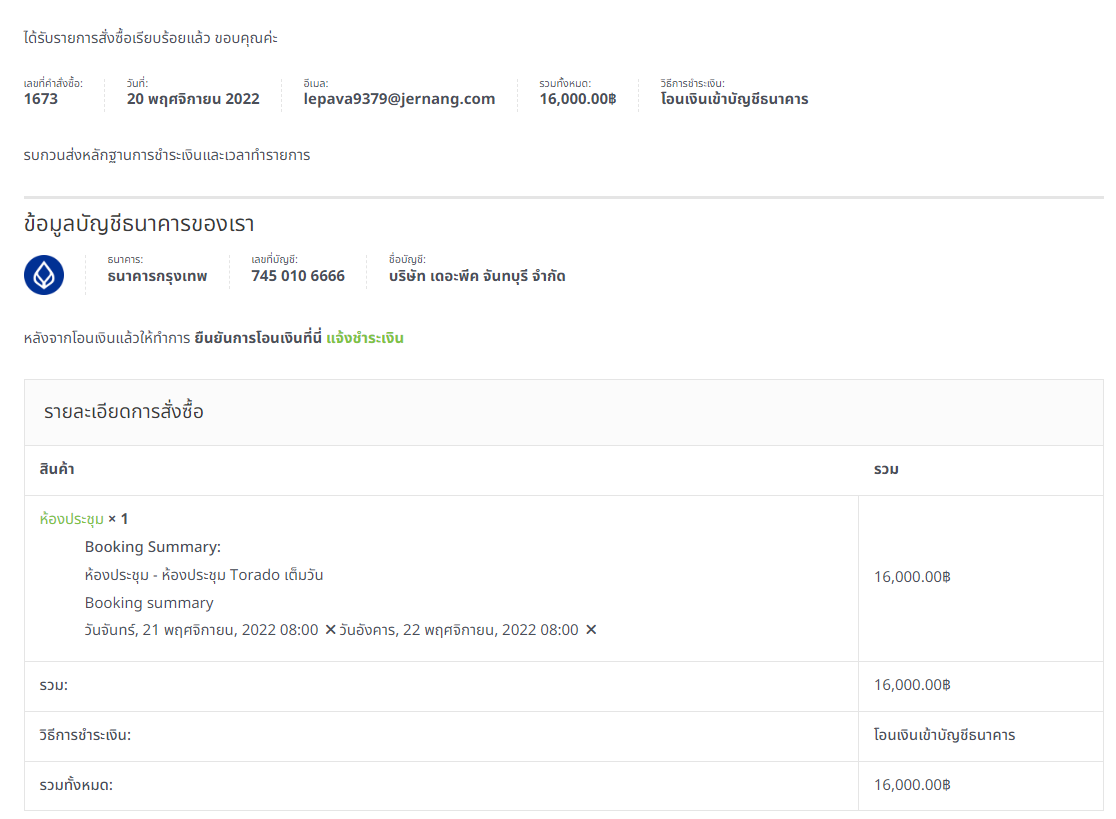Click the bank name ธนาคารกรุงเทพ
This screenshot has width=1116, height=819.
coord(157,276)
